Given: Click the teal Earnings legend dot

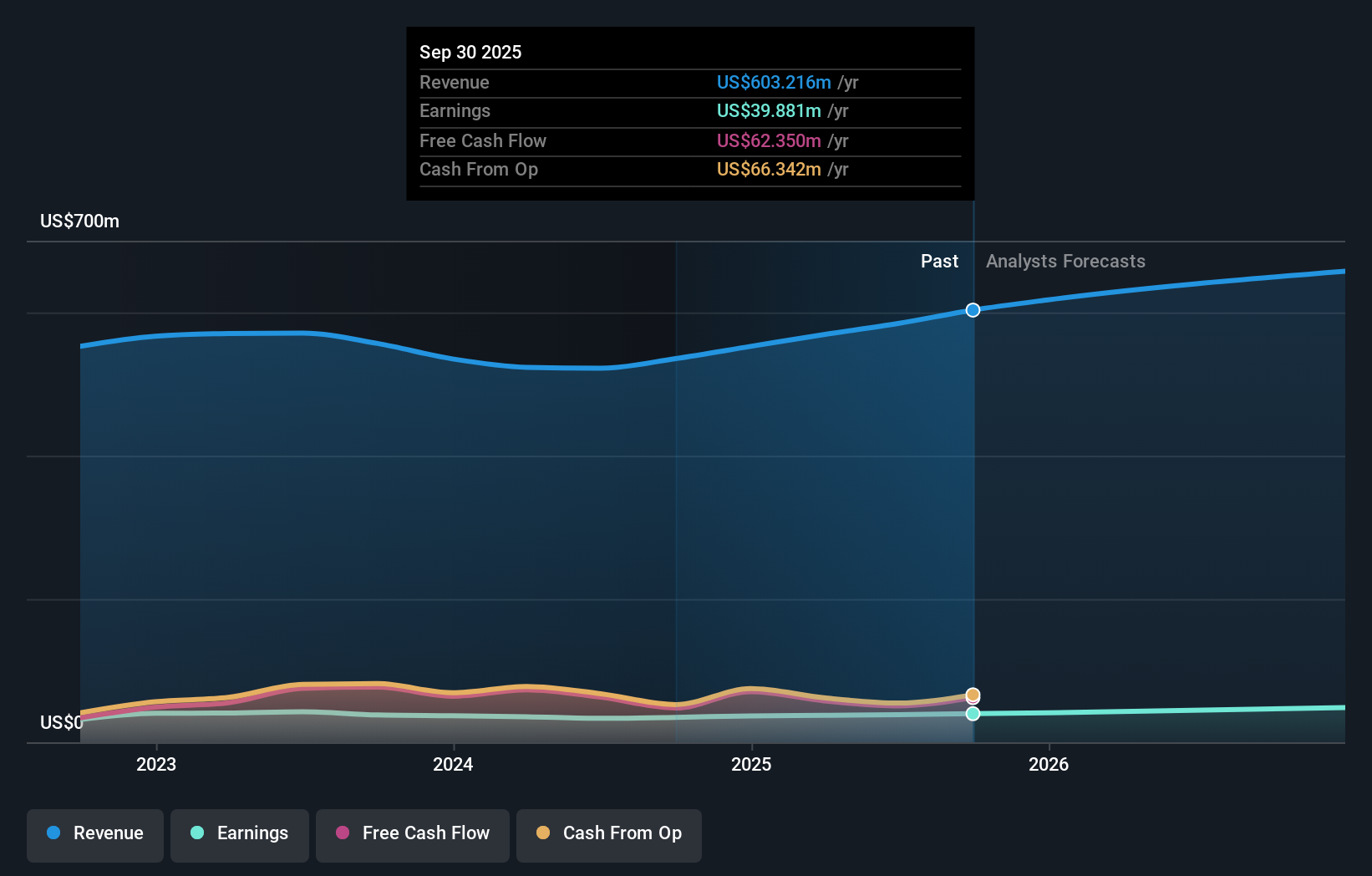Looking at the screenshot, I should tap(197, 833).
